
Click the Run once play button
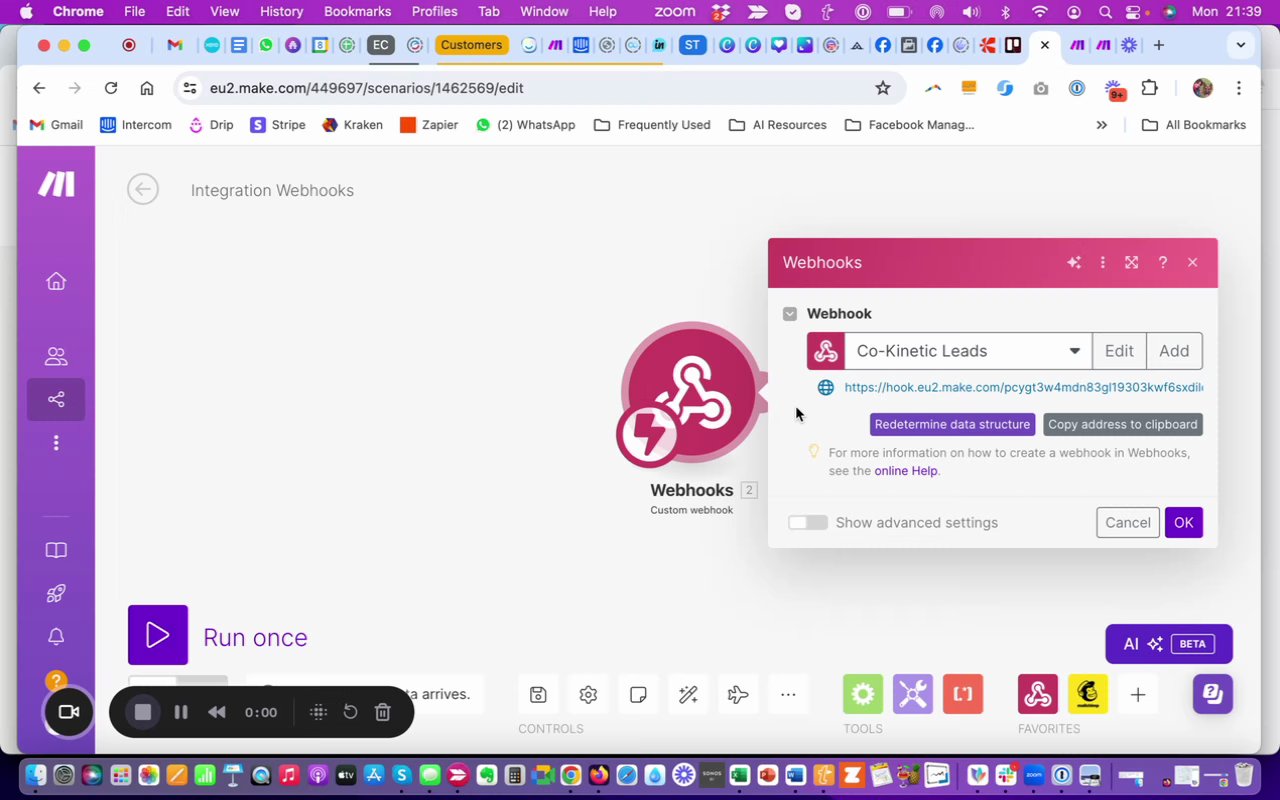pos(158,635)
